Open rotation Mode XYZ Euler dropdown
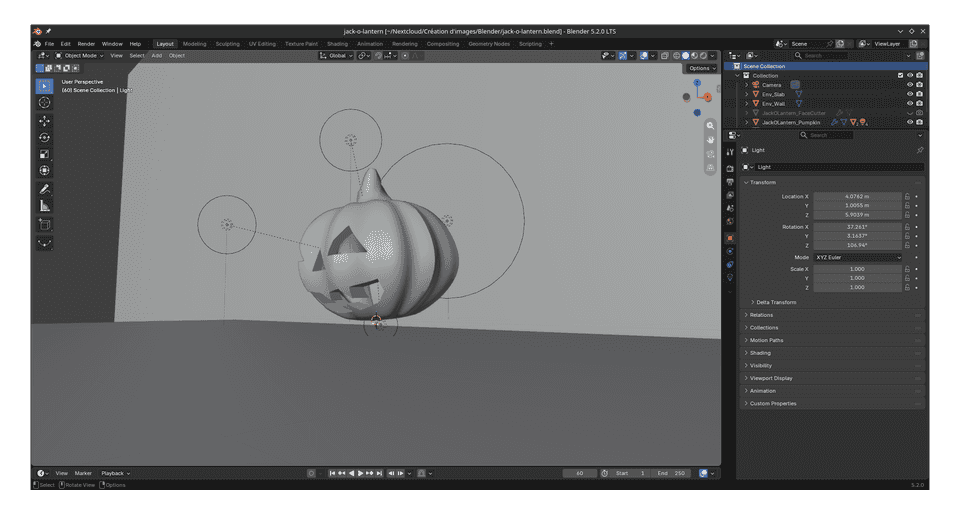This screenshot has height=526, width=960. [858, 258]
